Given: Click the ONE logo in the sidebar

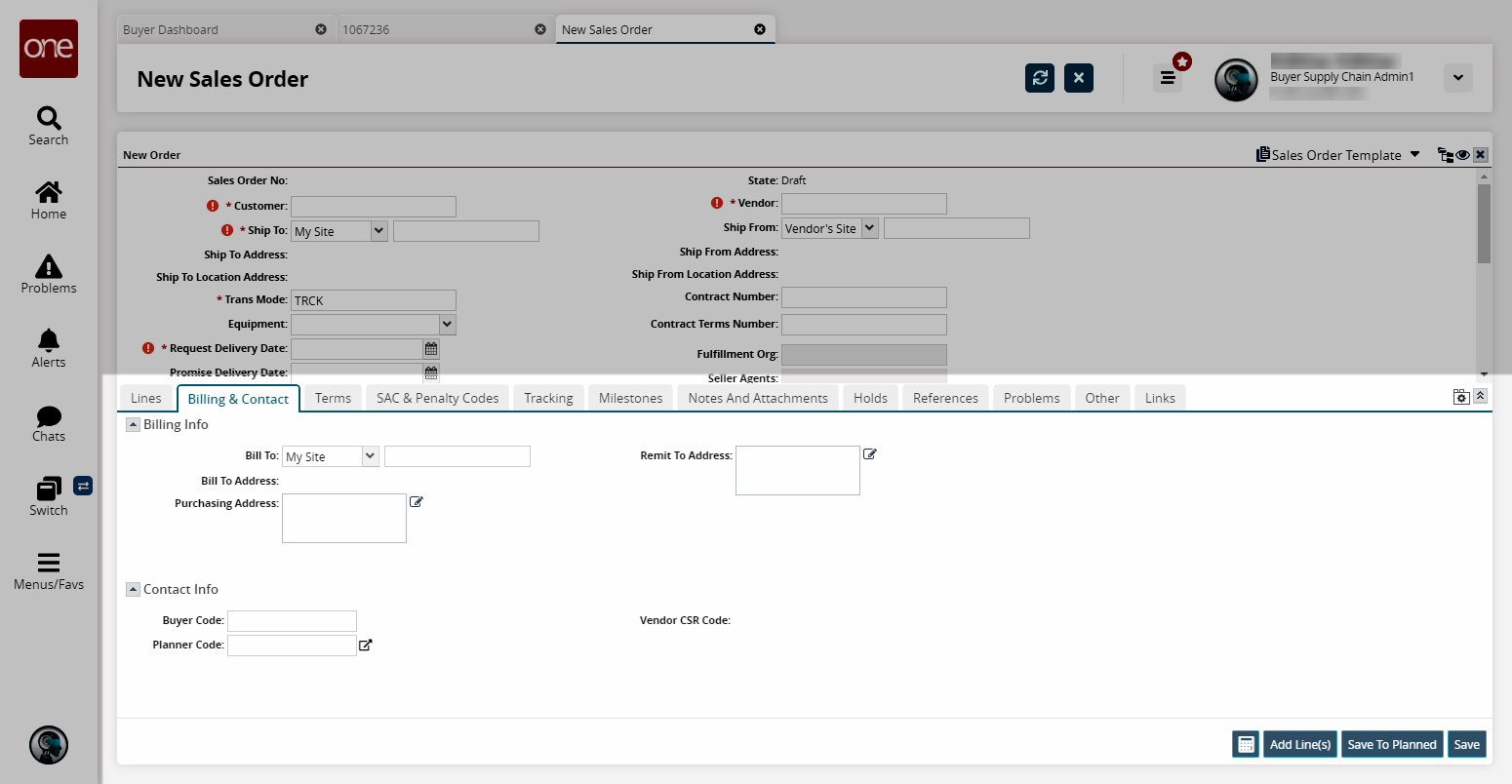Looking at the screenshot, I should point(49,49).
